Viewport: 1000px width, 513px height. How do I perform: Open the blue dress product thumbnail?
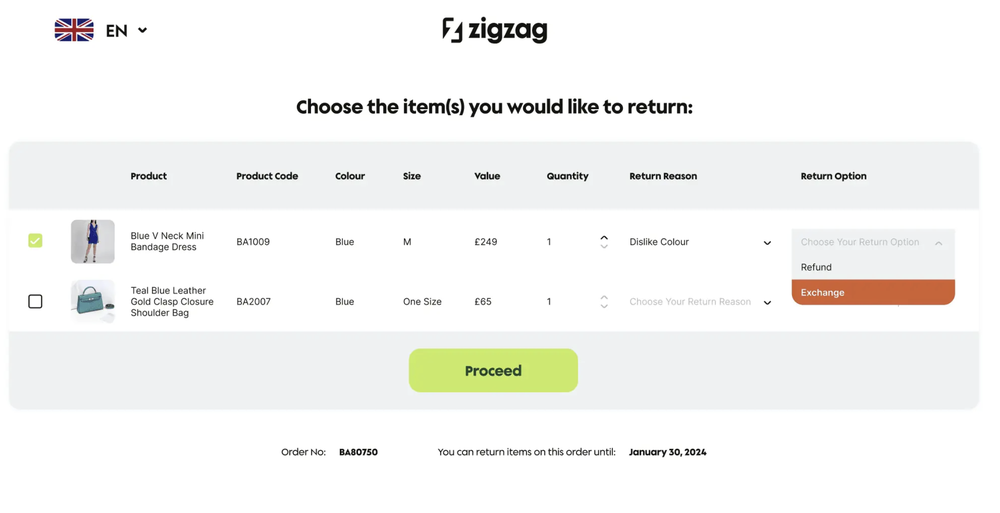click(x=92, y=241)
